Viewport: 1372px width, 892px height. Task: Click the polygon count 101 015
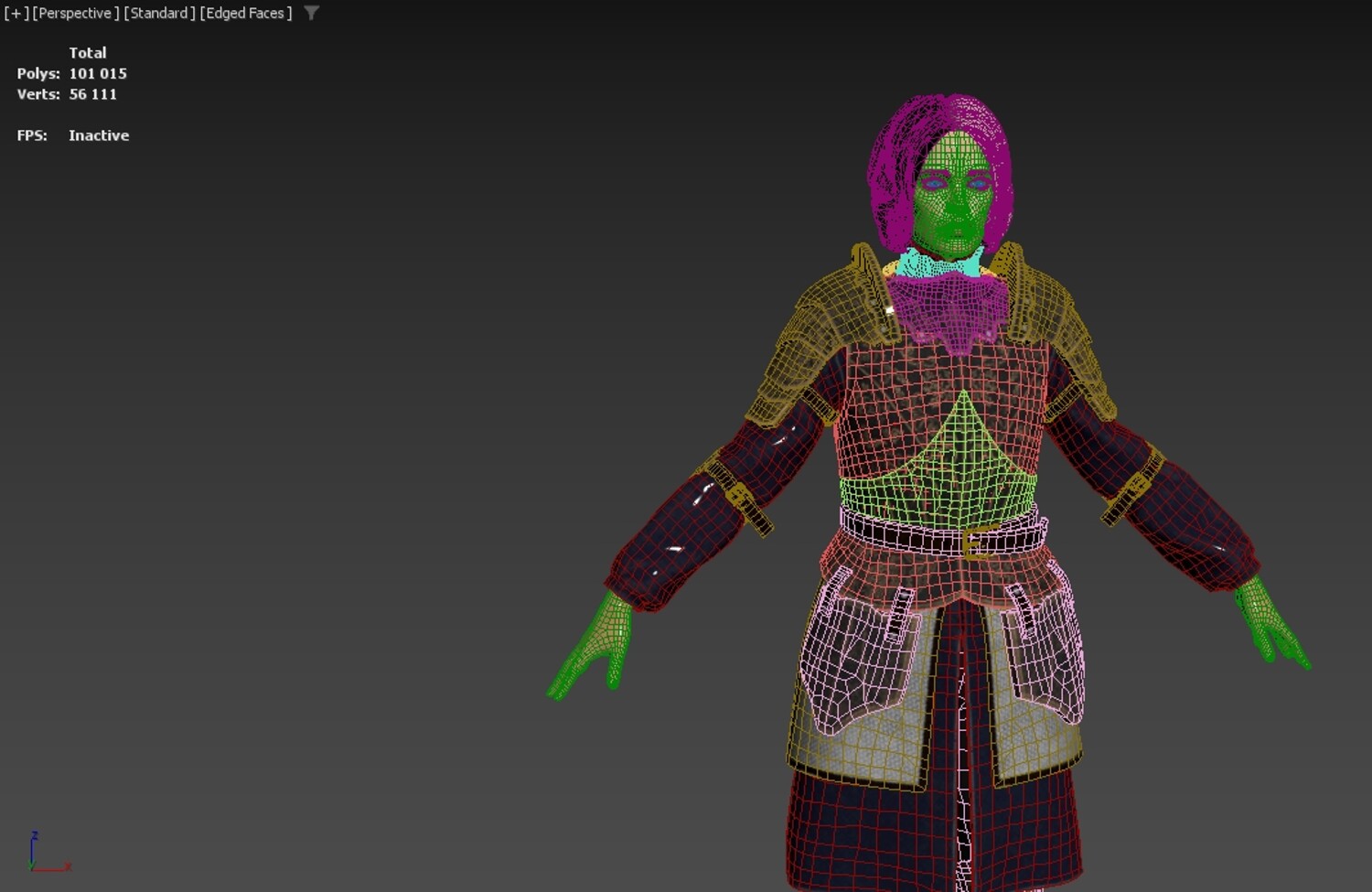tap(98, 73)
